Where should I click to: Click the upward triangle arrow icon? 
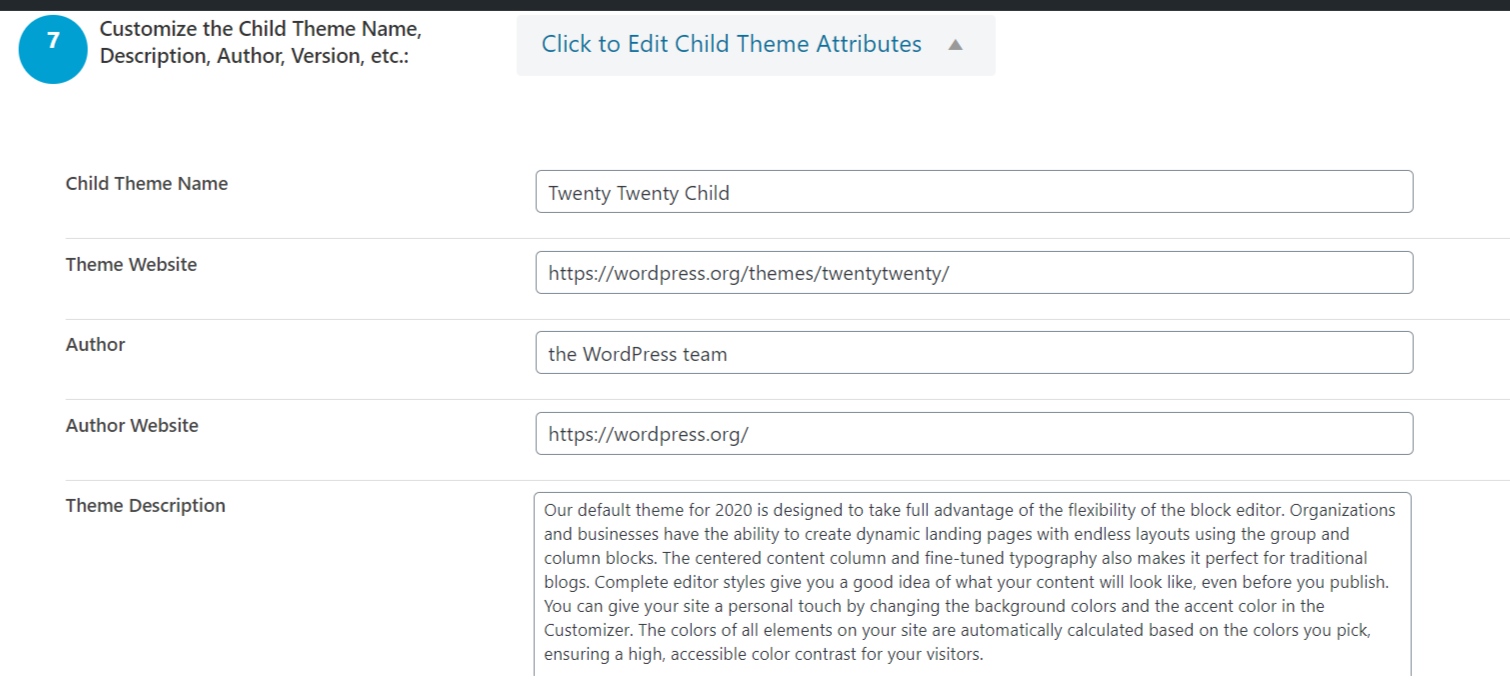coord(955,44)
